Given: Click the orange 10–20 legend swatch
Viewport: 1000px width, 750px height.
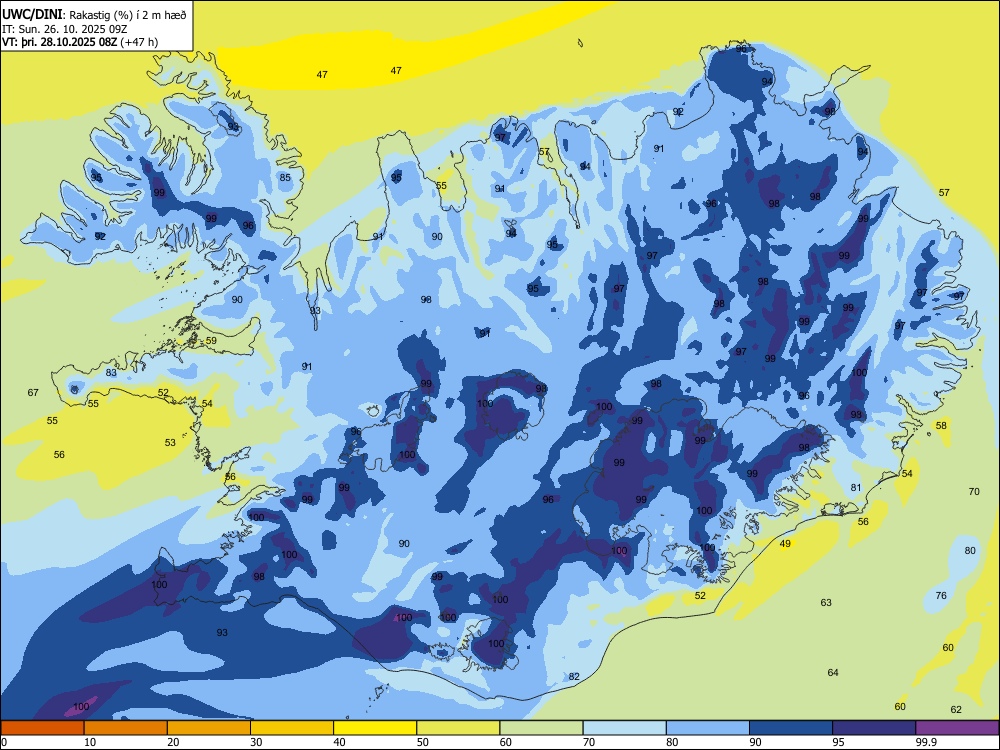Looking at the screenshot, I should coord(126,728).
